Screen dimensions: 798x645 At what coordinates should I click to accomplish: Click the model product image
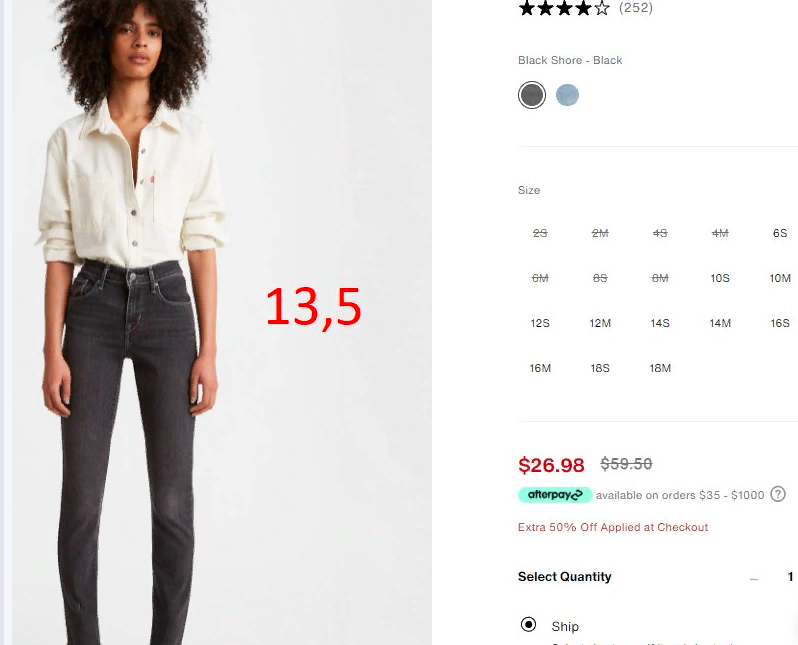pyautogui.click(x=222, y=322)
